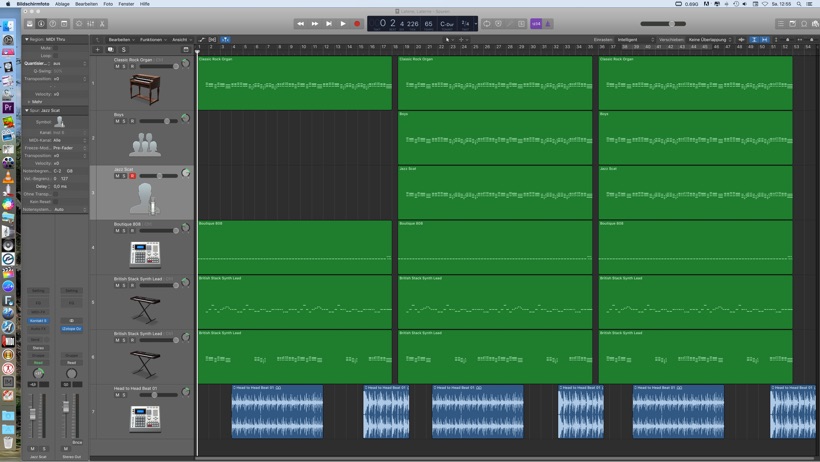Open Smart Controls dial icon
The height and width of the screenshot is (462, 820).
point(79,24)
